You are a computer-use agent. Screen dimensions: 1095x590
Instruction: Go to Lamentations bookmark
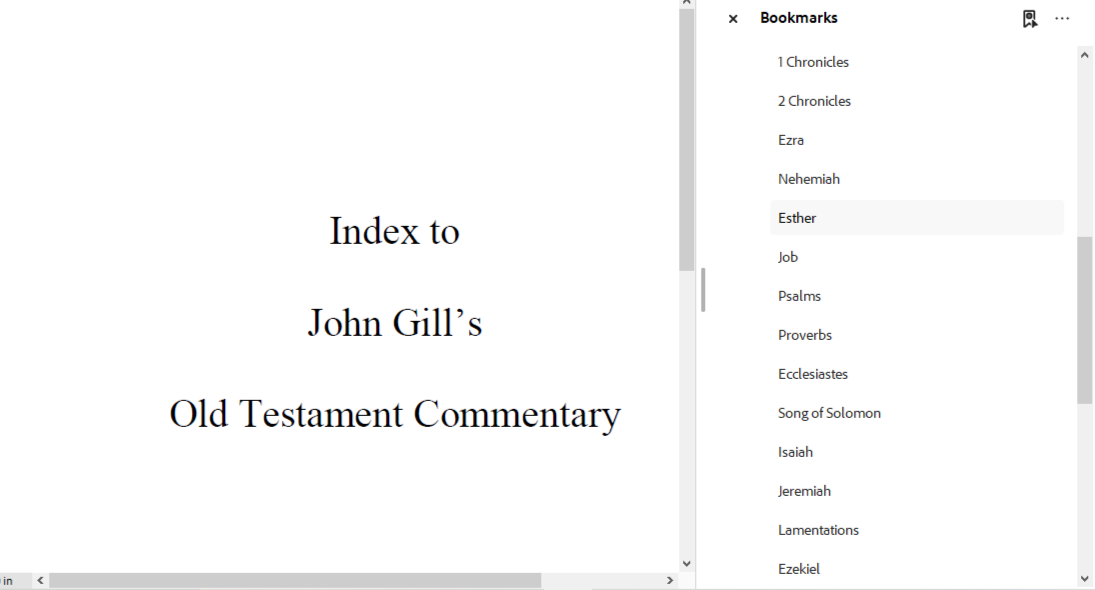coord(818,530)
